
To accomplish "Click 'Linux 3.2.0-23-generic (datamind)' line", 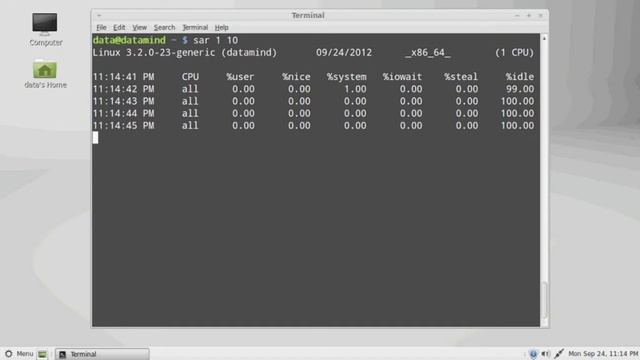I will (x=185, y=53).
